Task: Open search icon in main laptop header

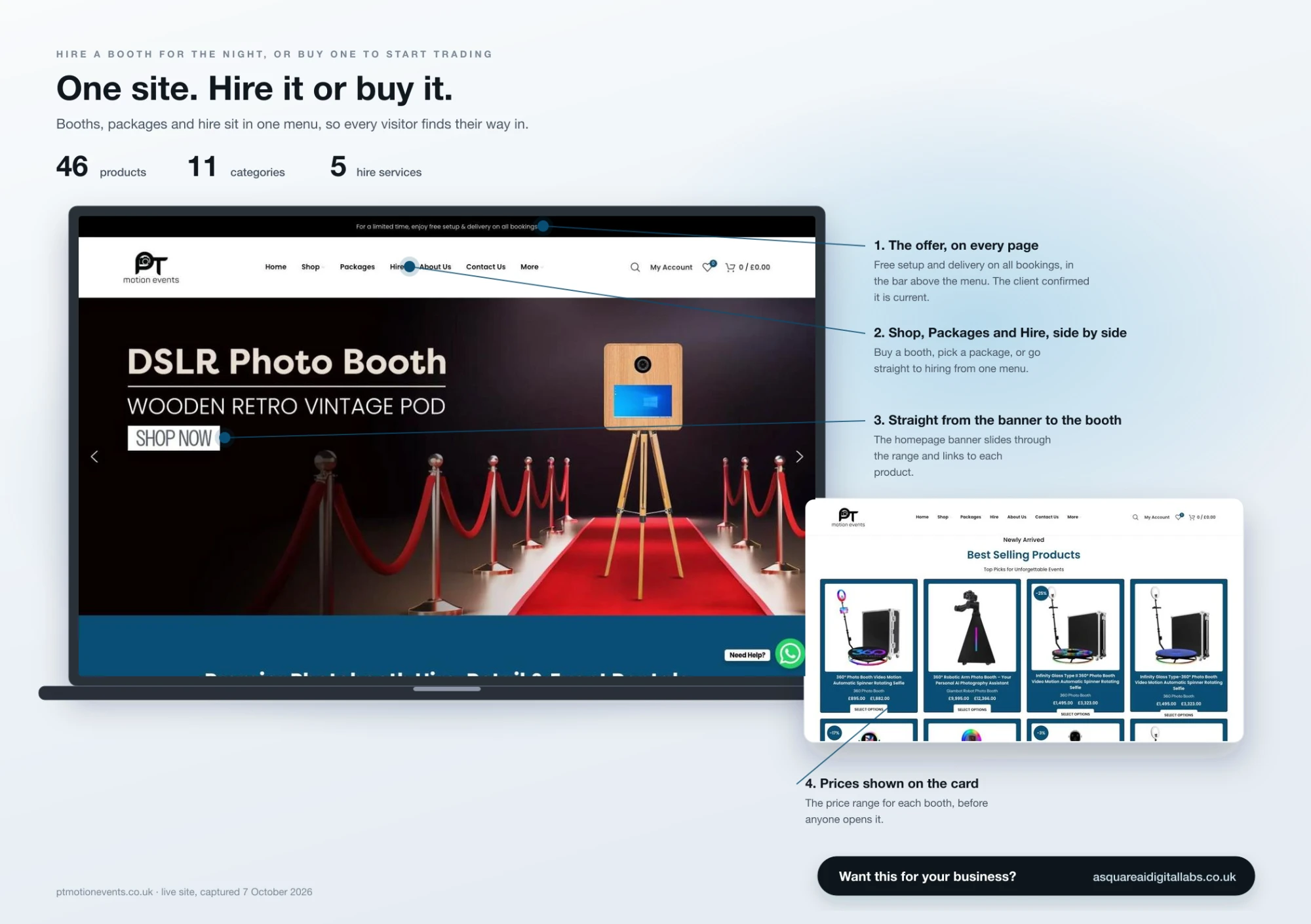Action: (635, 267)
